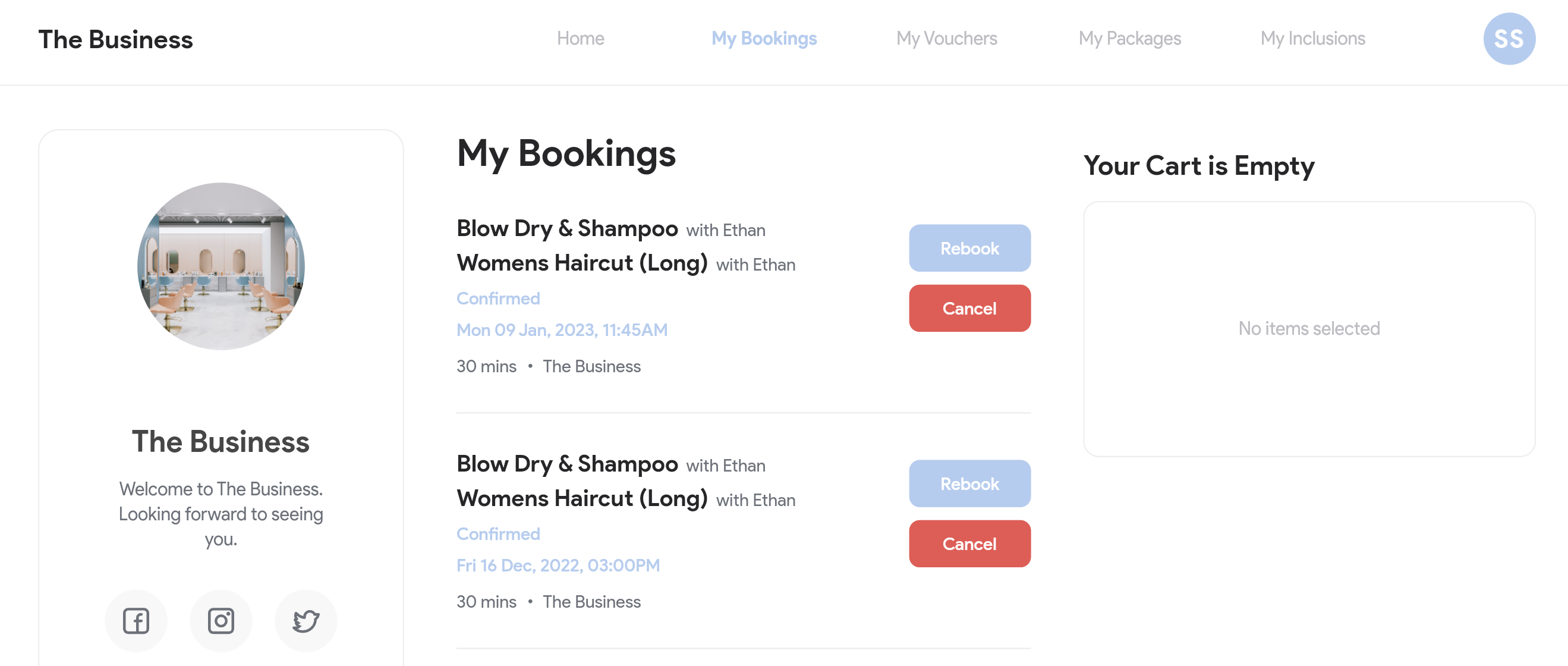Click the salon profile photo thumbnail
The image size is (1568, 666).
click(221, 266)
